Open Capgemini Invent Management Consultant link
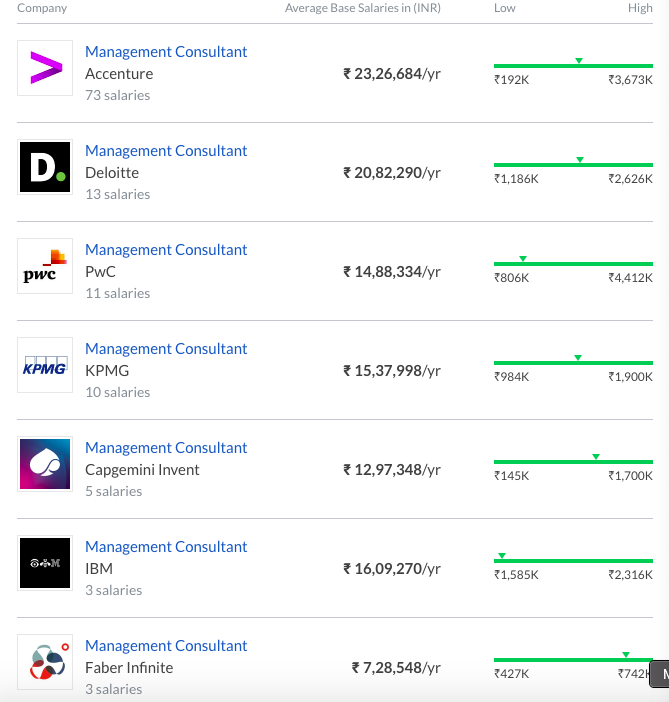Screen dimensions: 669x702 coord(166,448)
